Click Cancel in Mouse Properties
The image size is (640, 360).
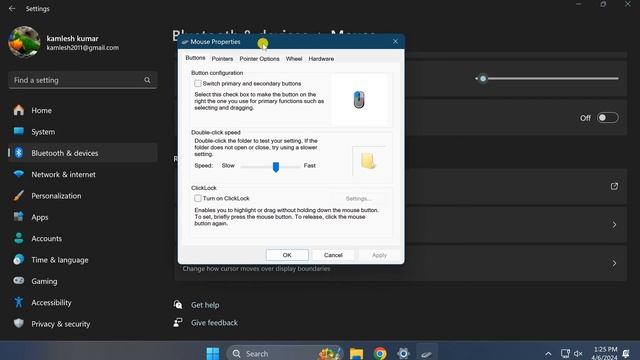[333, 255]
